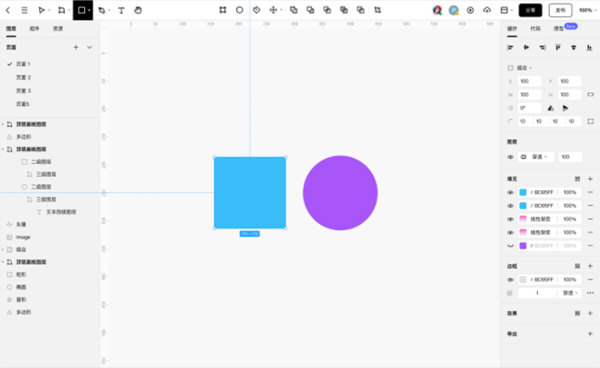The width and height of the screenshot is (600, 368).
Task: Click the cloud upload icon
Action: pyautogui.click(x=487, y=10)
